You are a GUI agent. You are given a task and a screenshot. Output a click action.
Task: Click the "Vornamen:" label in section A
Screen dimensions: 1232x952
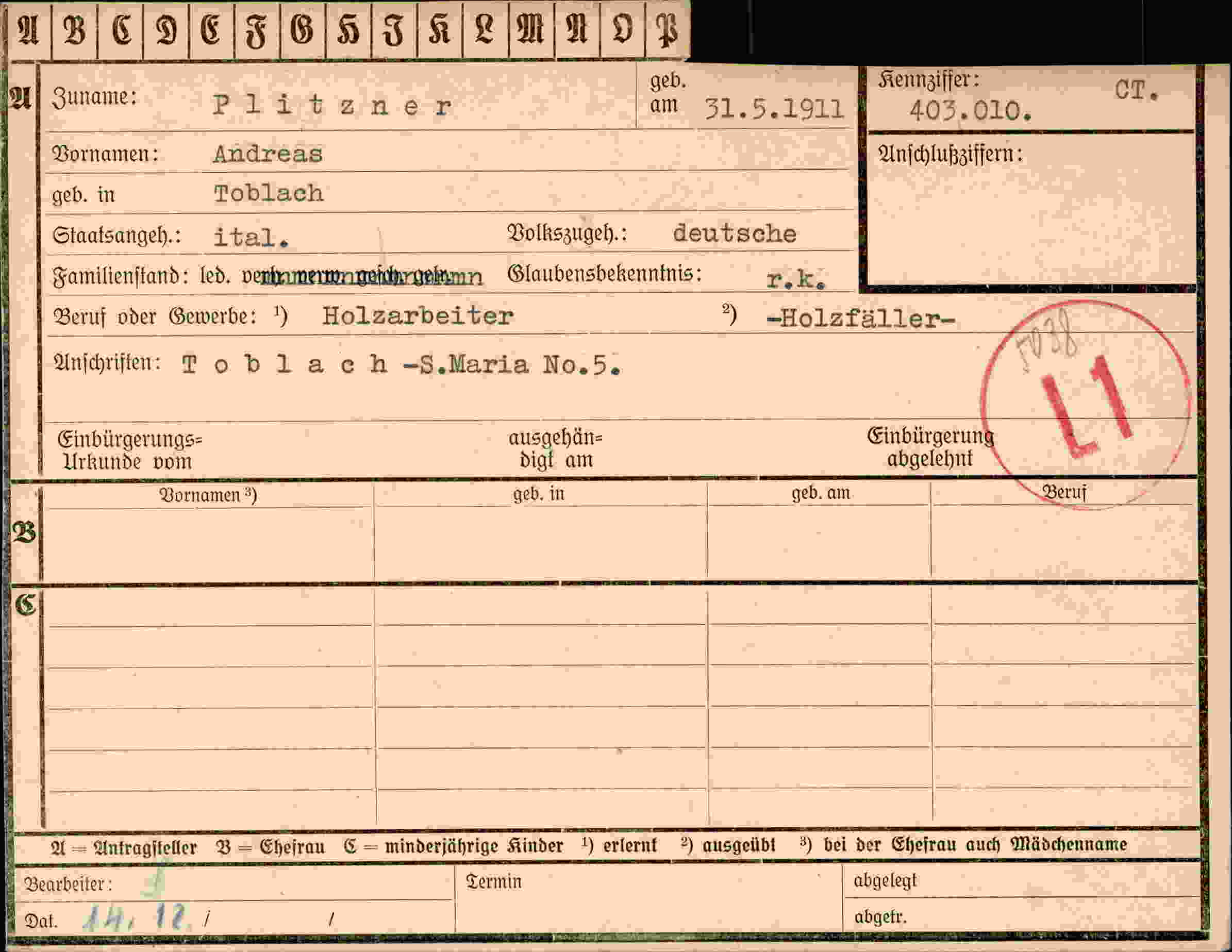tap(105, 154)
